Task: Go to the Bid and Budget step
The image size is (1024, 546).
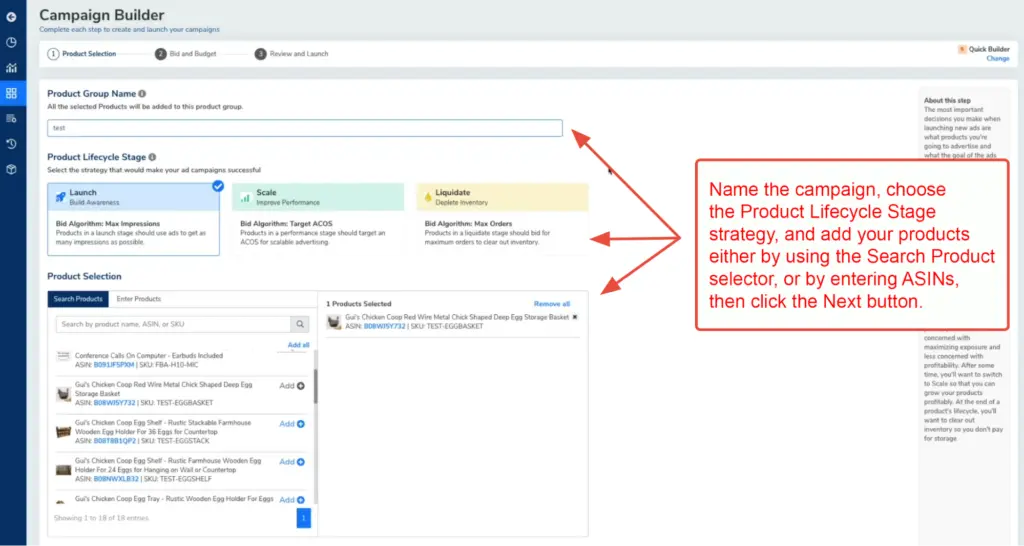Action: pos(186,54)
